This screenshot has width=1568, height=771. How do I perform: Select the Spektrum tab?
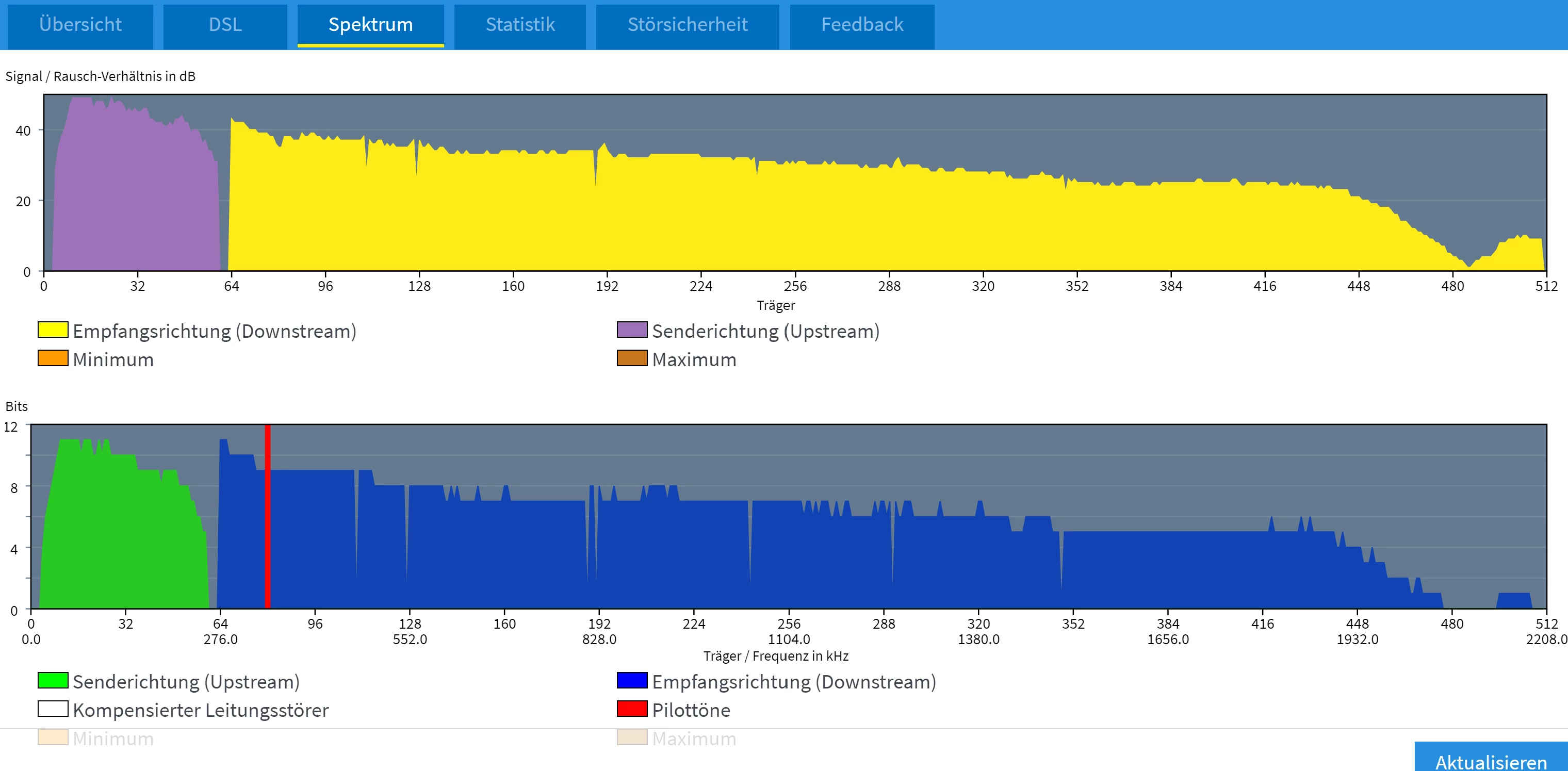(x=370, y=25)
